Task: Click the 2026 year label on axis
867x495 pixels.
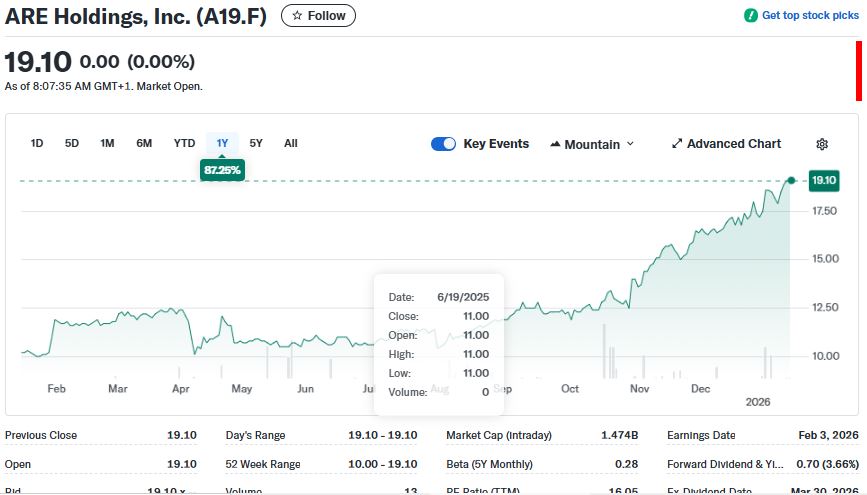Action: coord(758,402)
